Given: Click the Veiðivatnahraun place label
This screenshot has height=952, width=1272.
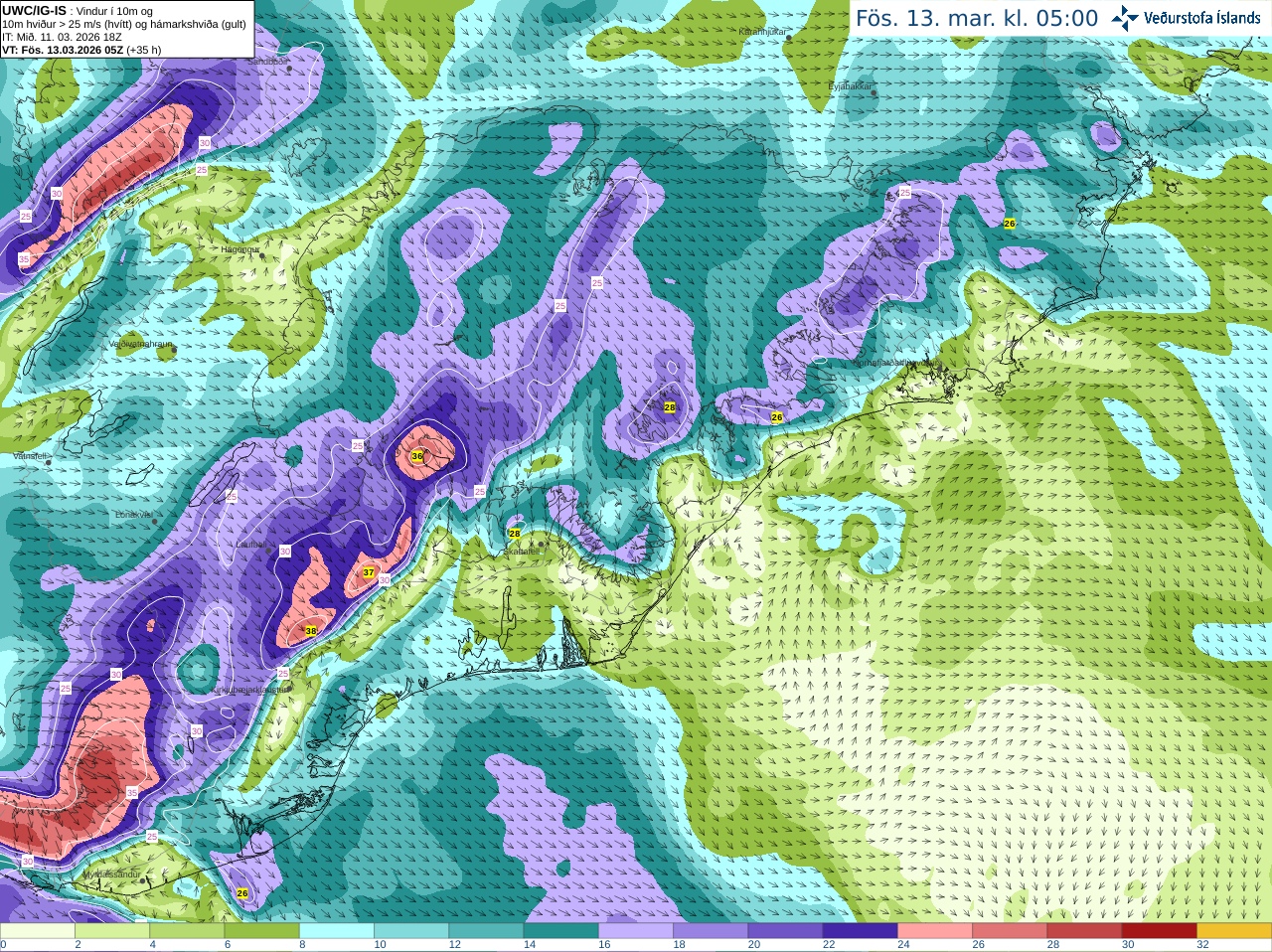Looking at the screenshot, I should pyautogui.click(x=140, y=344).
